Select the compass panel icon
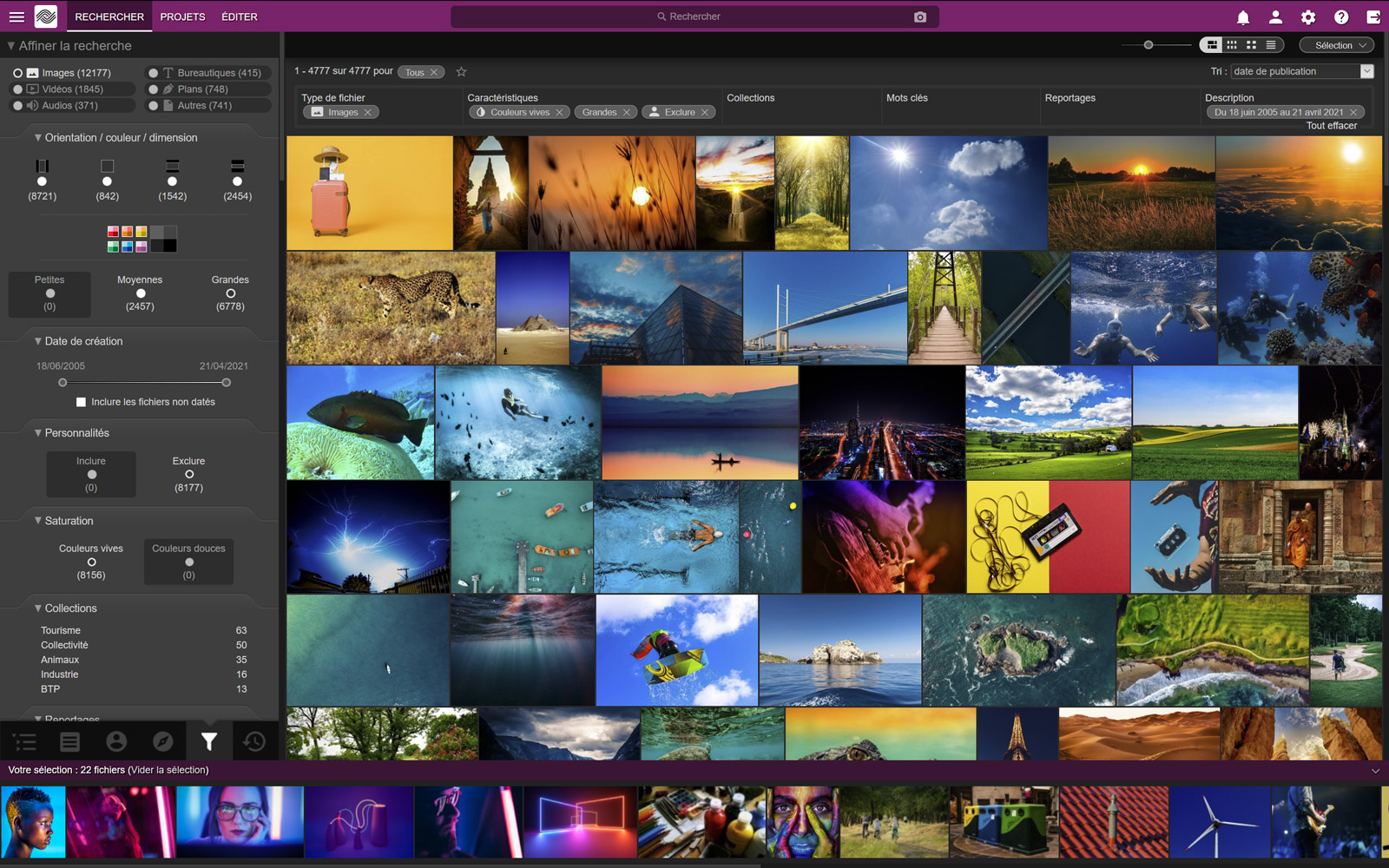Screen dimensions: 1389x868 [162, 741]
